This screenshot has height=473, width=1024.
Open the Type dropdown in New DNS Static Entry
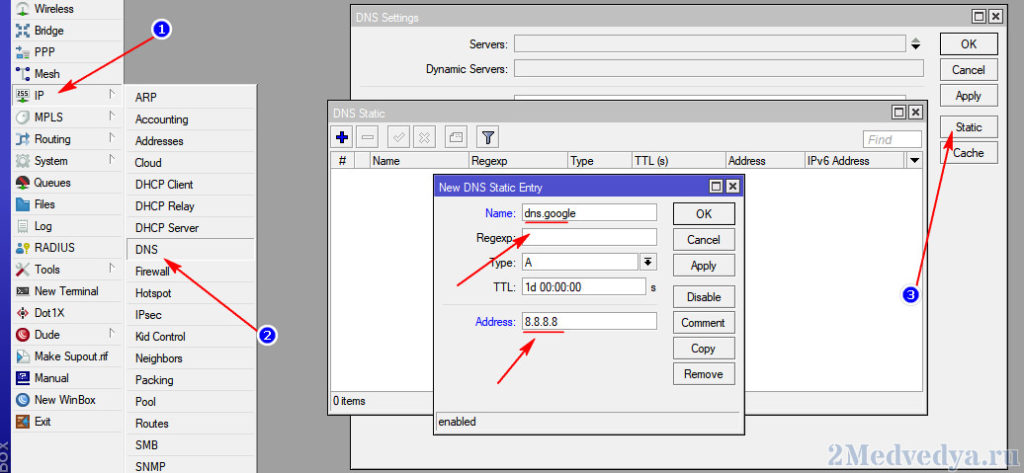click(x=648, y=262)
